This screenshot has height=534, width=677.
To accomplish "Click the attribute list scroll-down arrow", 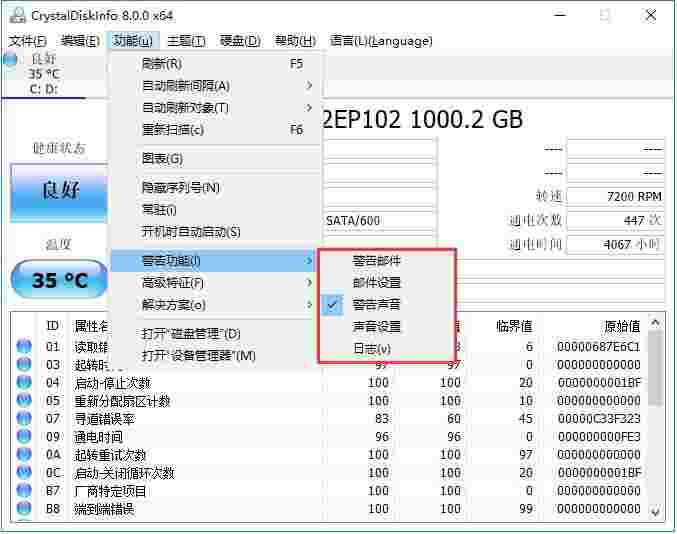I will [655, 512].
